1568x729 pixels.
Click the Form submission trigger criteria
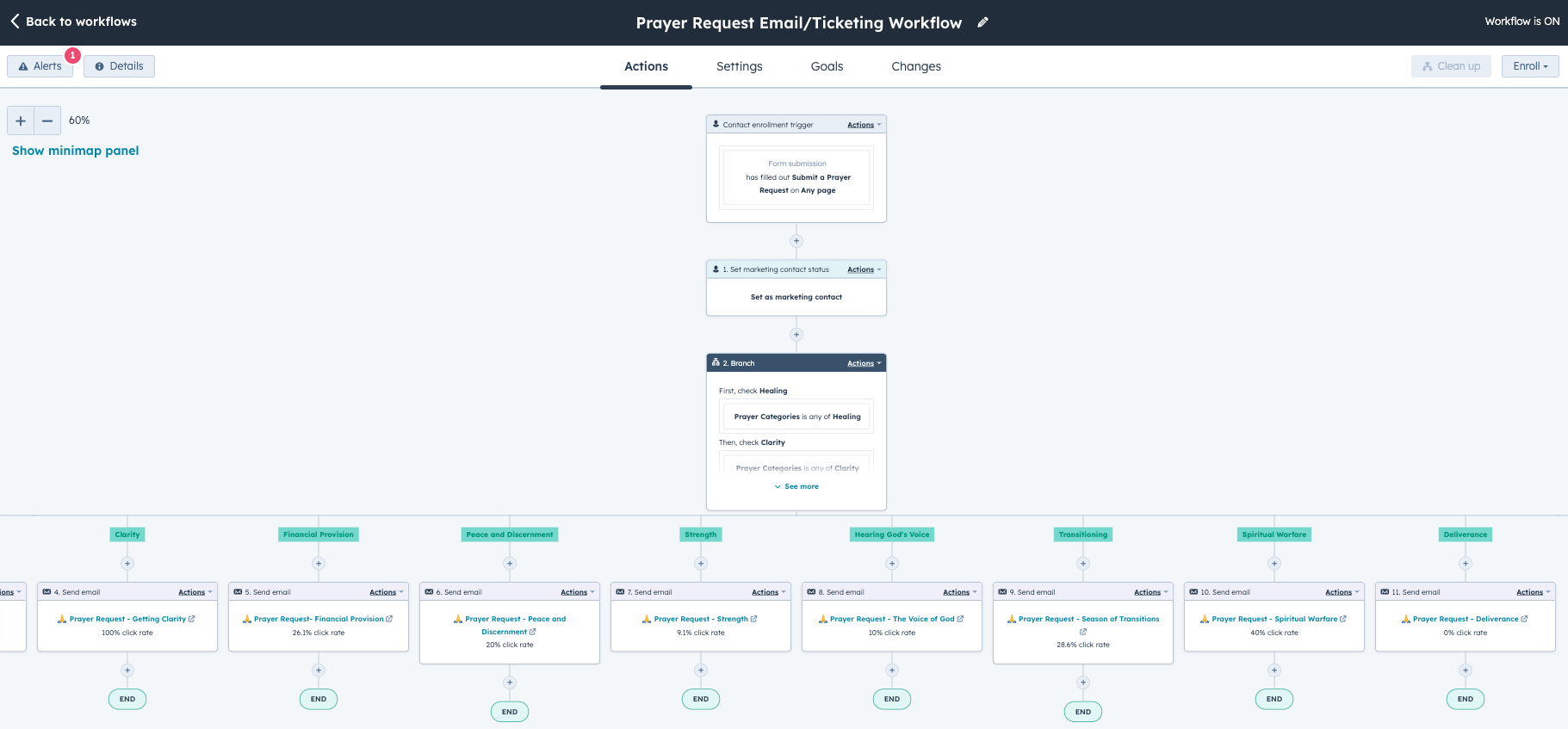tap(796, 177)
